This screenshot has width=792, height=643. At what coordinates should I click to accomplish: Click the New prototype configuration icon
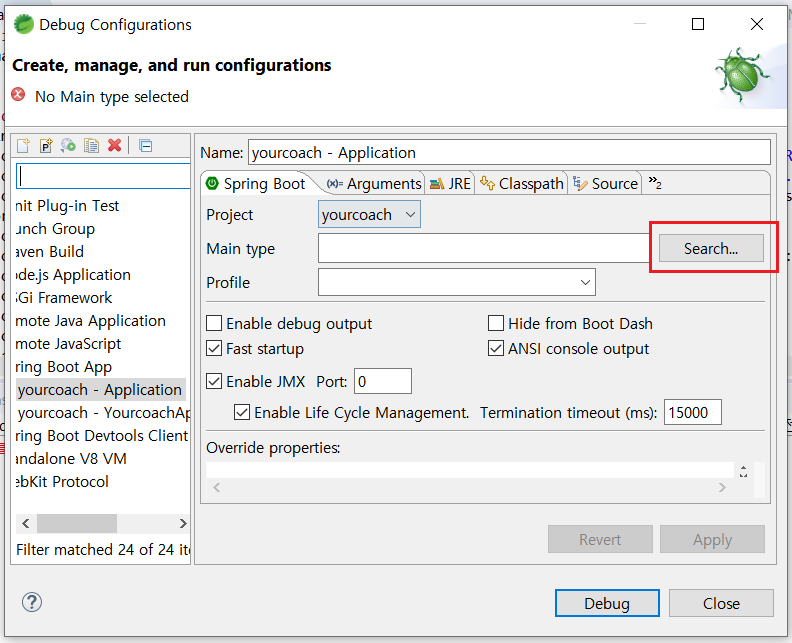(x=46, y=145)
